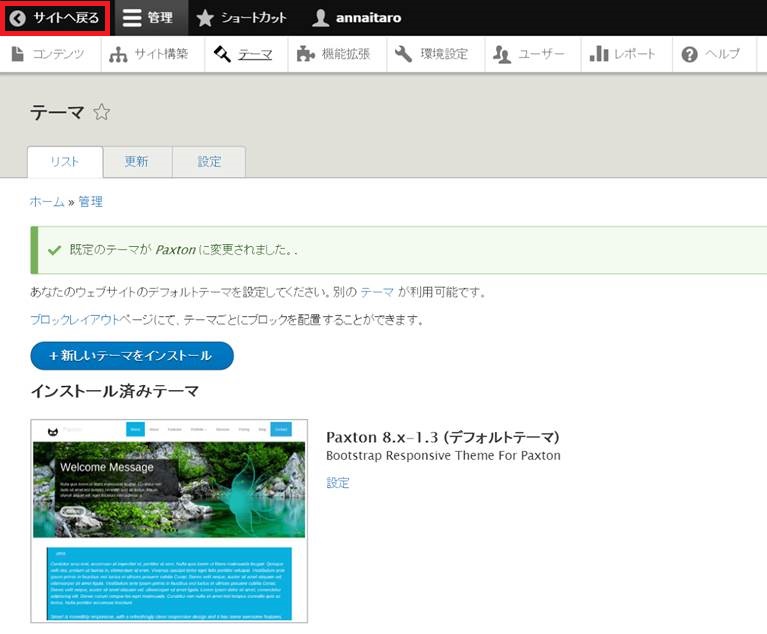Open the annaitaro account menu
The height and width of the screenshot is (634, 767).
click(x=357, y=18)
